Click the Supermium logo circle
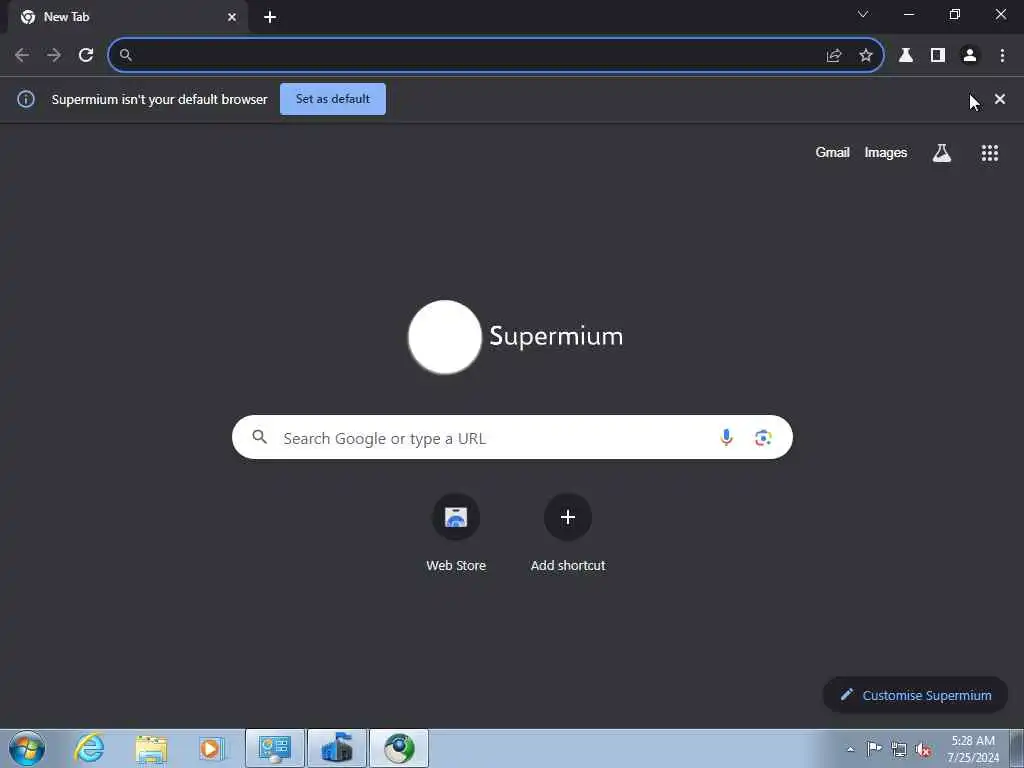 [x=445, y=337]
